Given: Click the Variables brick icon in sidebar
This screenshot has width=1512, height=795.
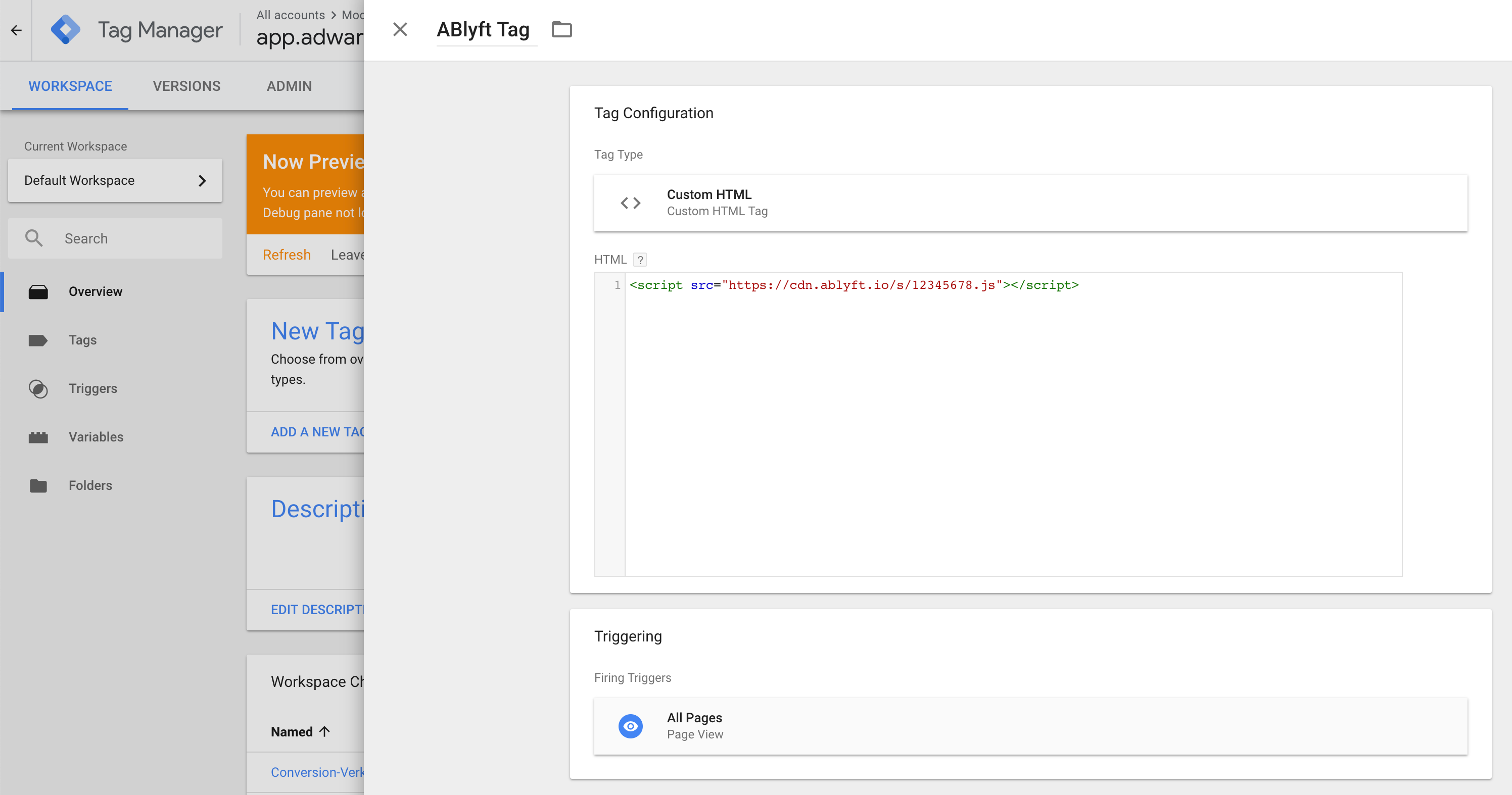Looking at the screenshot, I should point(38,437).
